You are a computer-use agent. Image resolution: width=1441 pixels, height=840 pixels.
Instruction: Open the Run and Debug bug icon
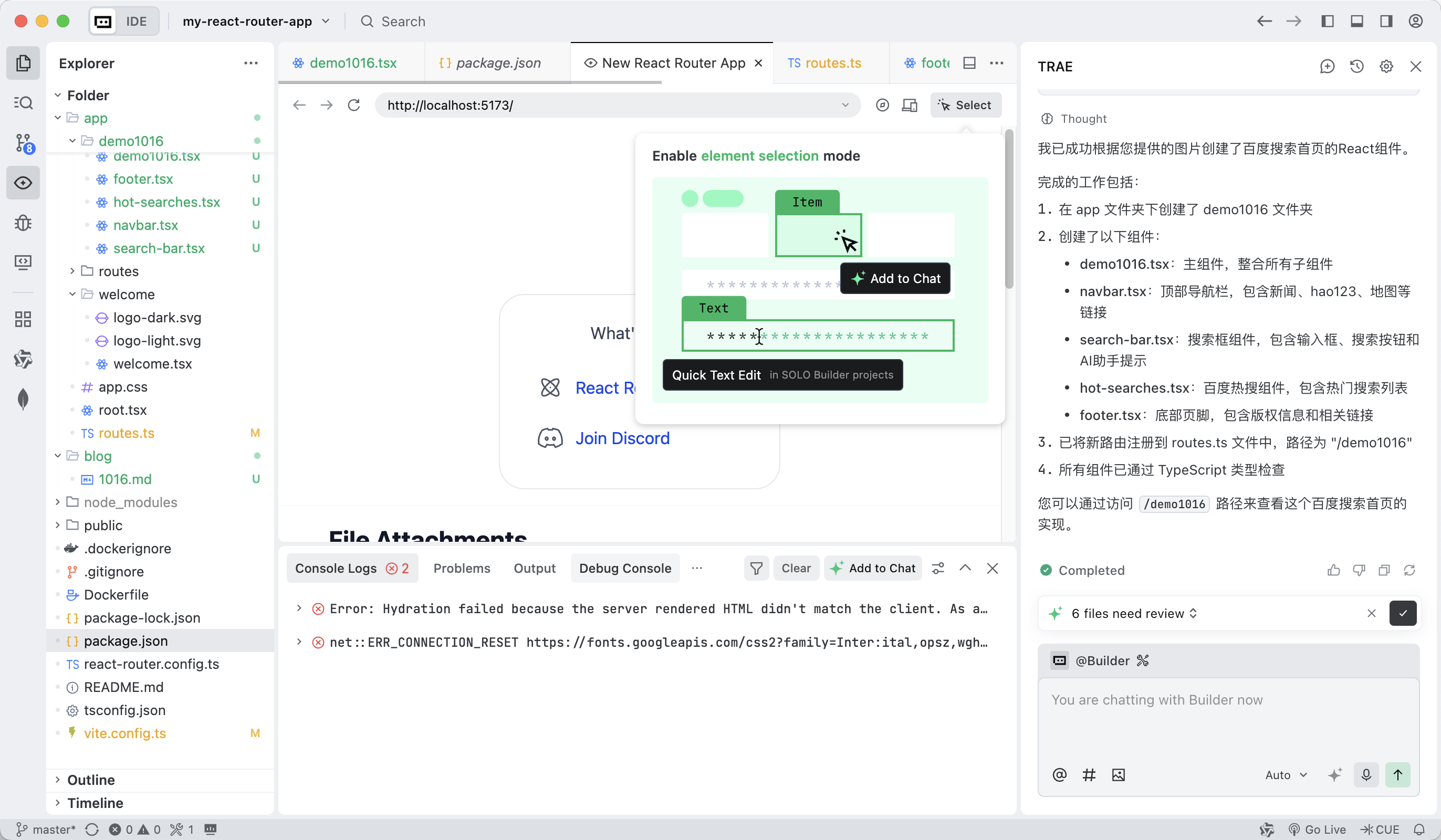tap(23, 223)
